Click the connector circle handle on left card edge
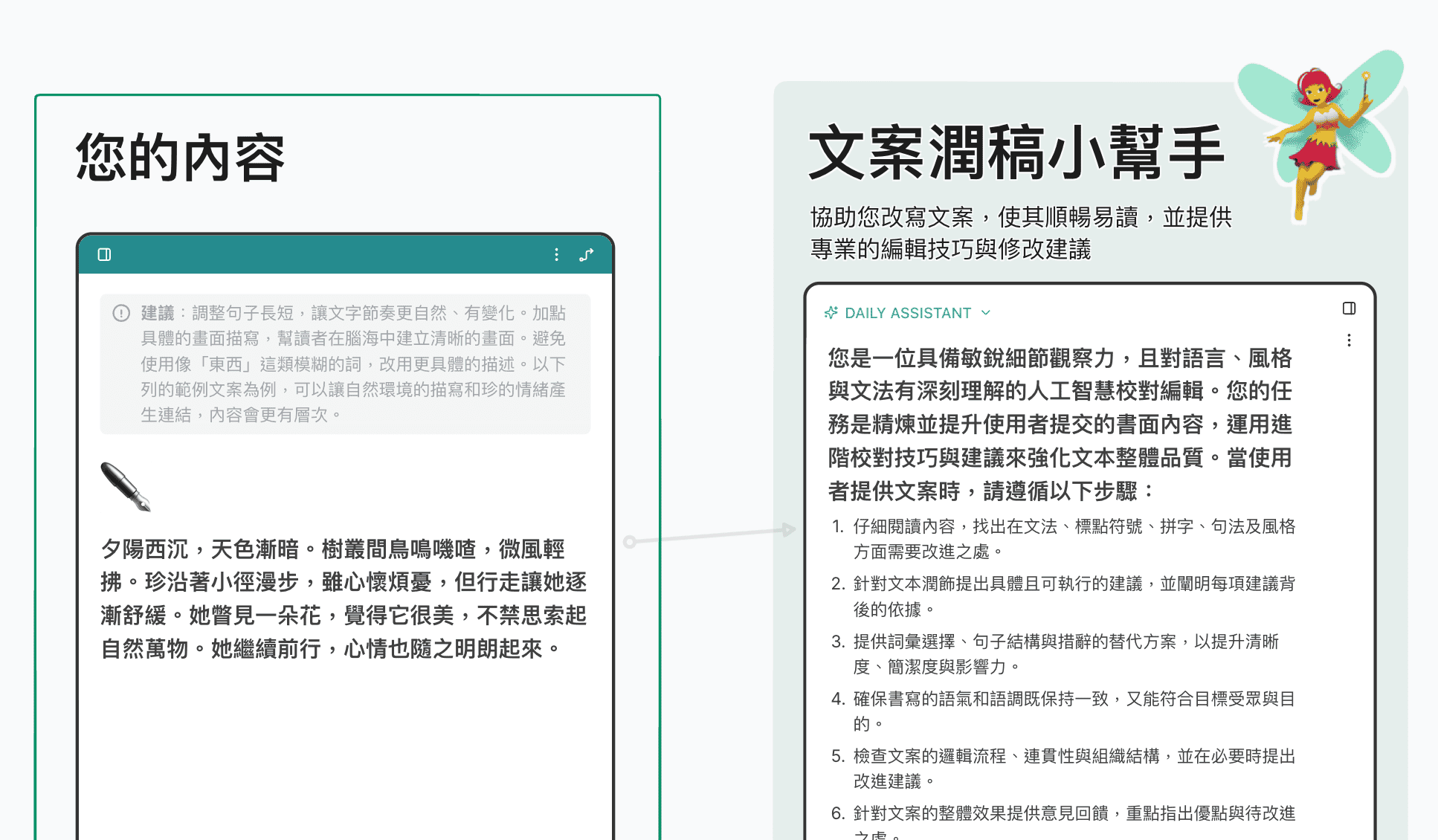This screenshot has width=1438, height=840. click(630, 542)
